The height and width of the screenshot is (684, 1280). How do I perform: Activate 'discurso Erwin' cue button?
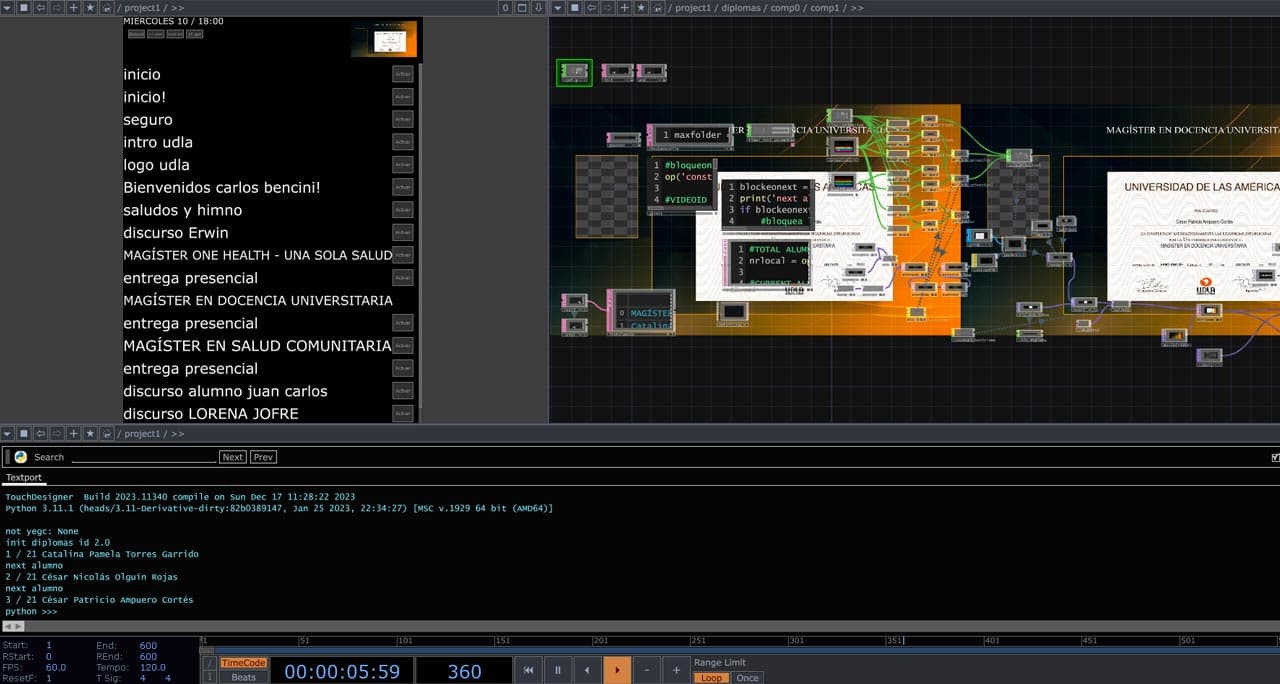[x=403, y=233]
